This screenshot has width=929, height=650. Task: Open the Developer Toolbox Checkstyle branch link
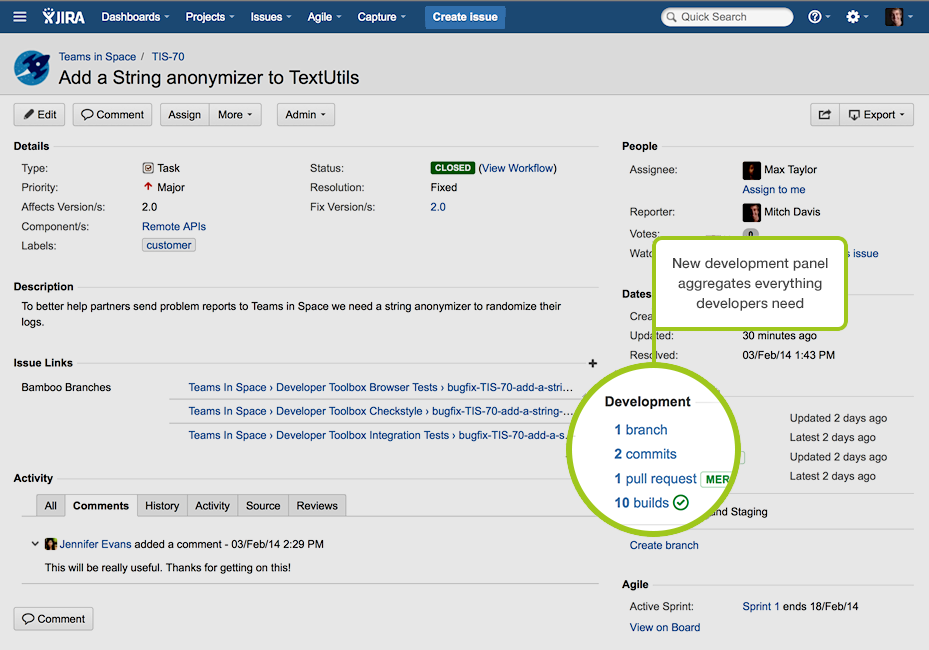point(380,411)
